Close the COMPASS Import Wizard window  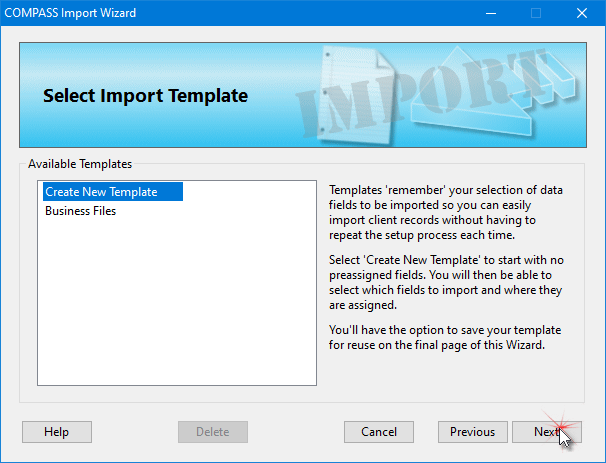pyautogui.click(x=582, y=13)
